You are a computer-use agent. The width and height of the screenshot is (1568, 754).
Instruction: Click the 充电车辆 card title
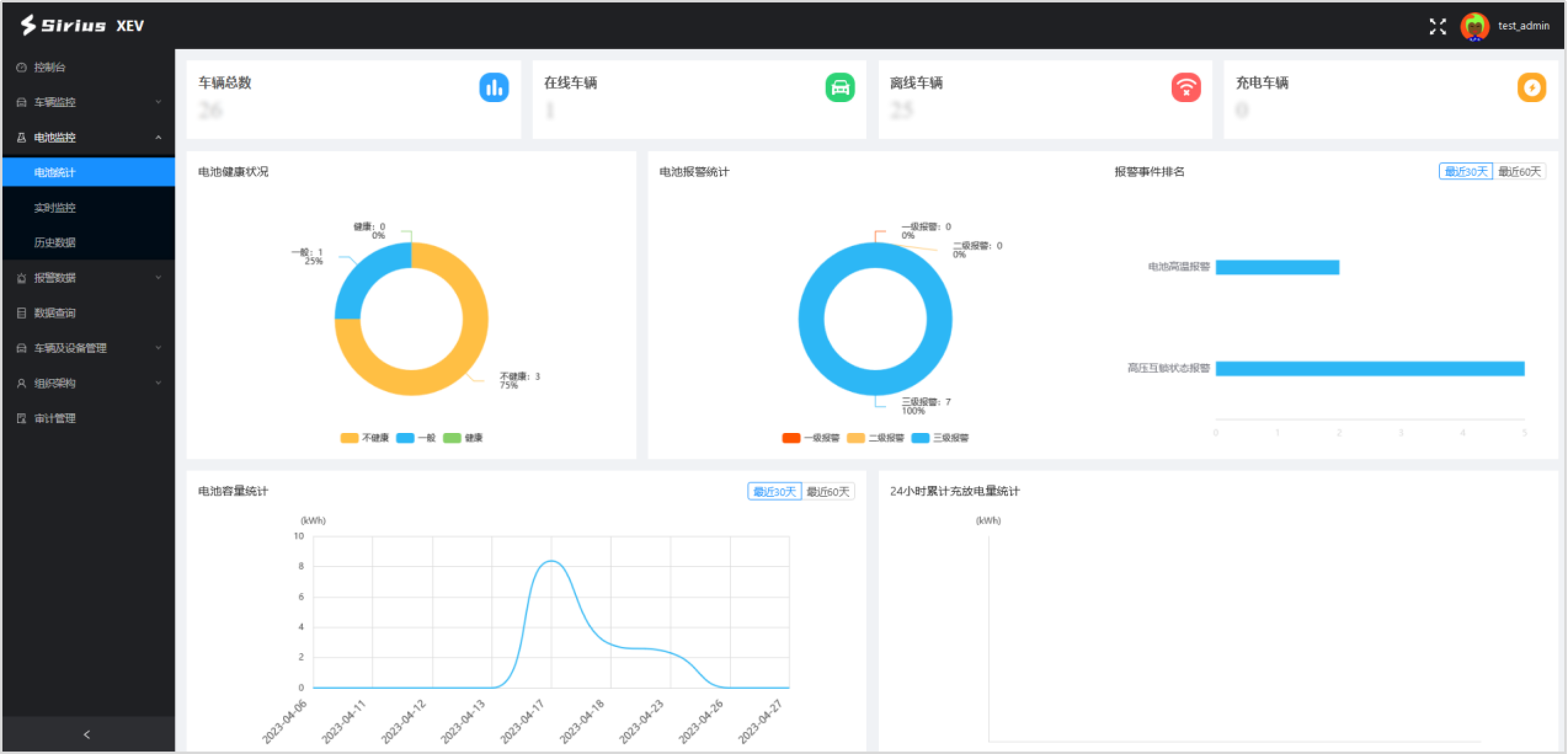coord(1262,82)
